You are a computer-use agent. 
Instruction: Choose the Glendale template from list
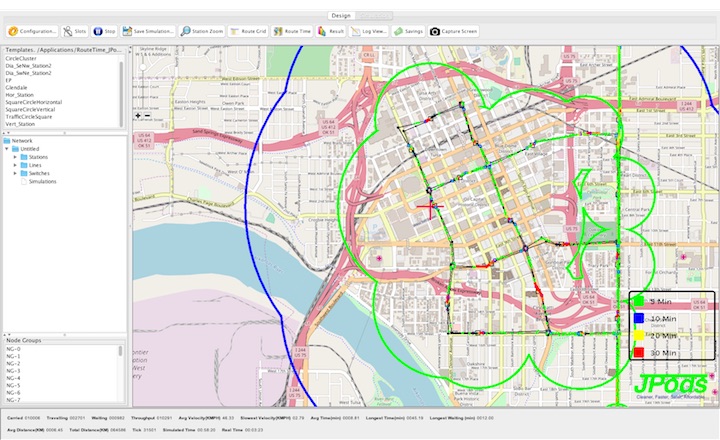click(16, 87)
